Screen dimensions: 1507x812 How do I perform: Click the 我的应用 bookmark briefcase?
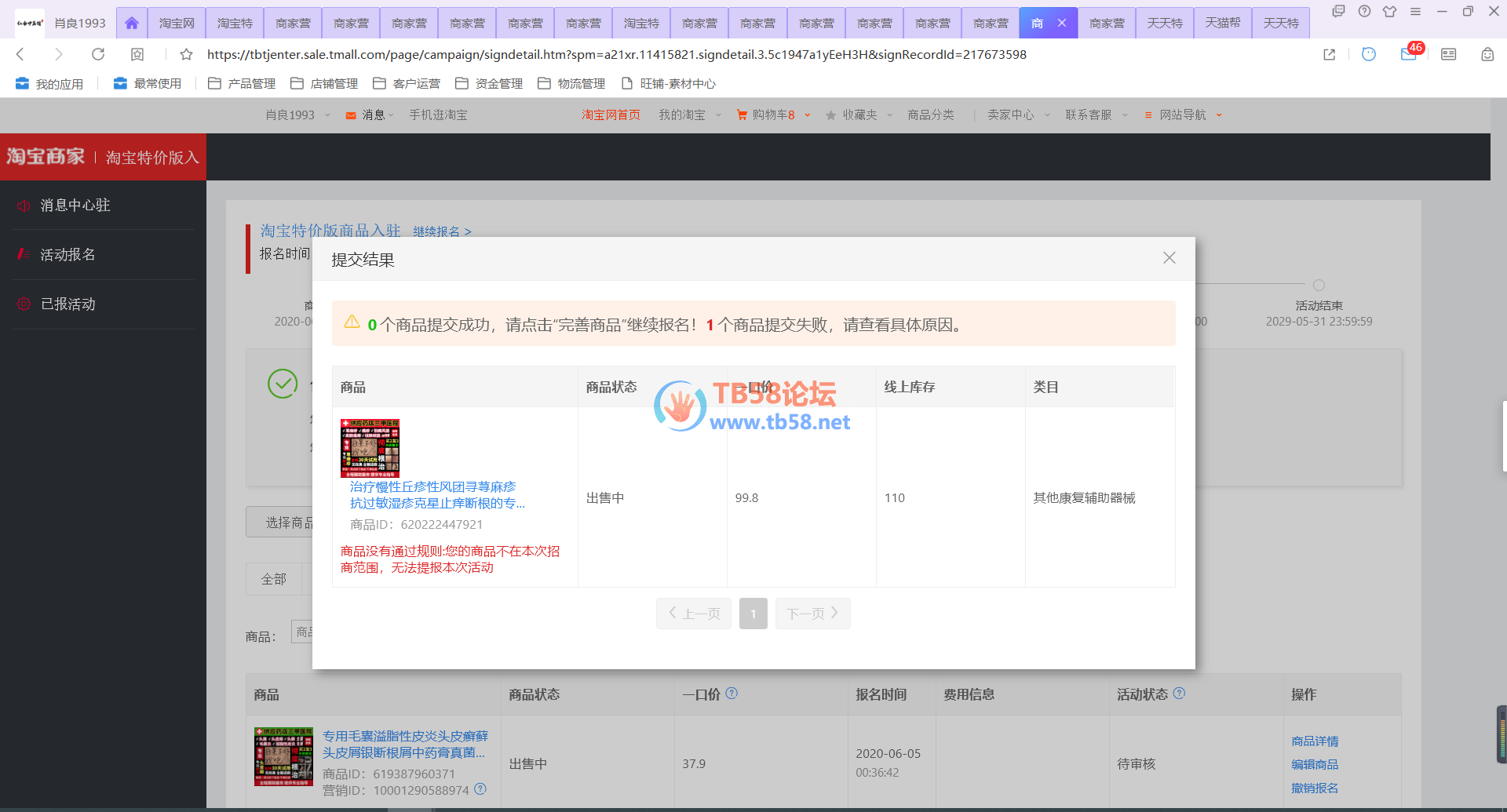coord(49,83)
